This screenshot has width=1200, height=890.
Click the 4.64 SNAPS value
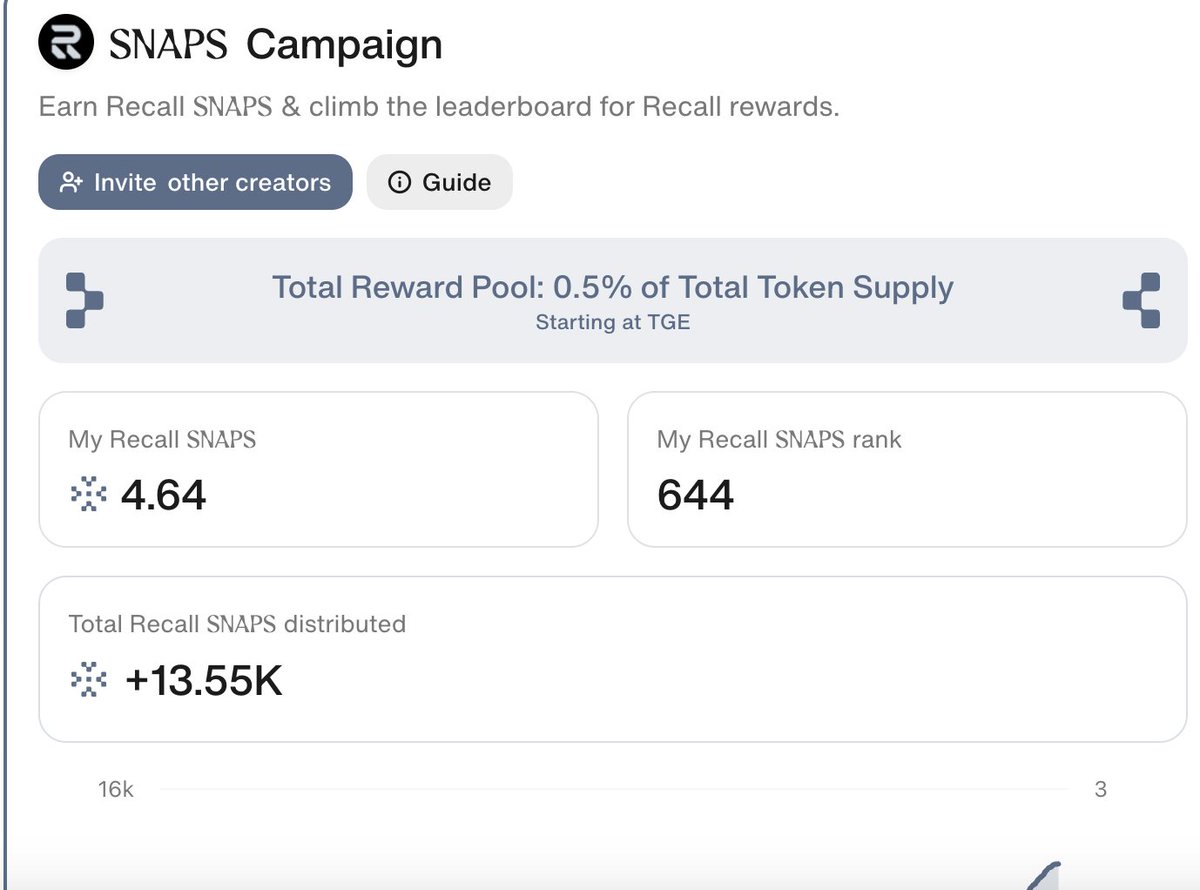click(163, 495)
